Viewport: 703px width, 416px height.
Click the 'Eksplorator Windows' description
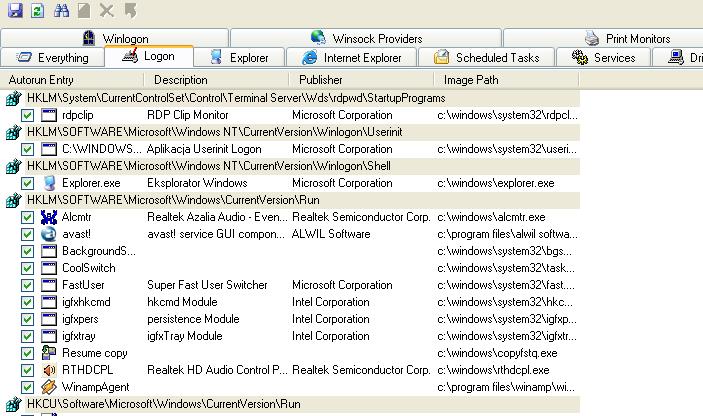coord(197,183)
